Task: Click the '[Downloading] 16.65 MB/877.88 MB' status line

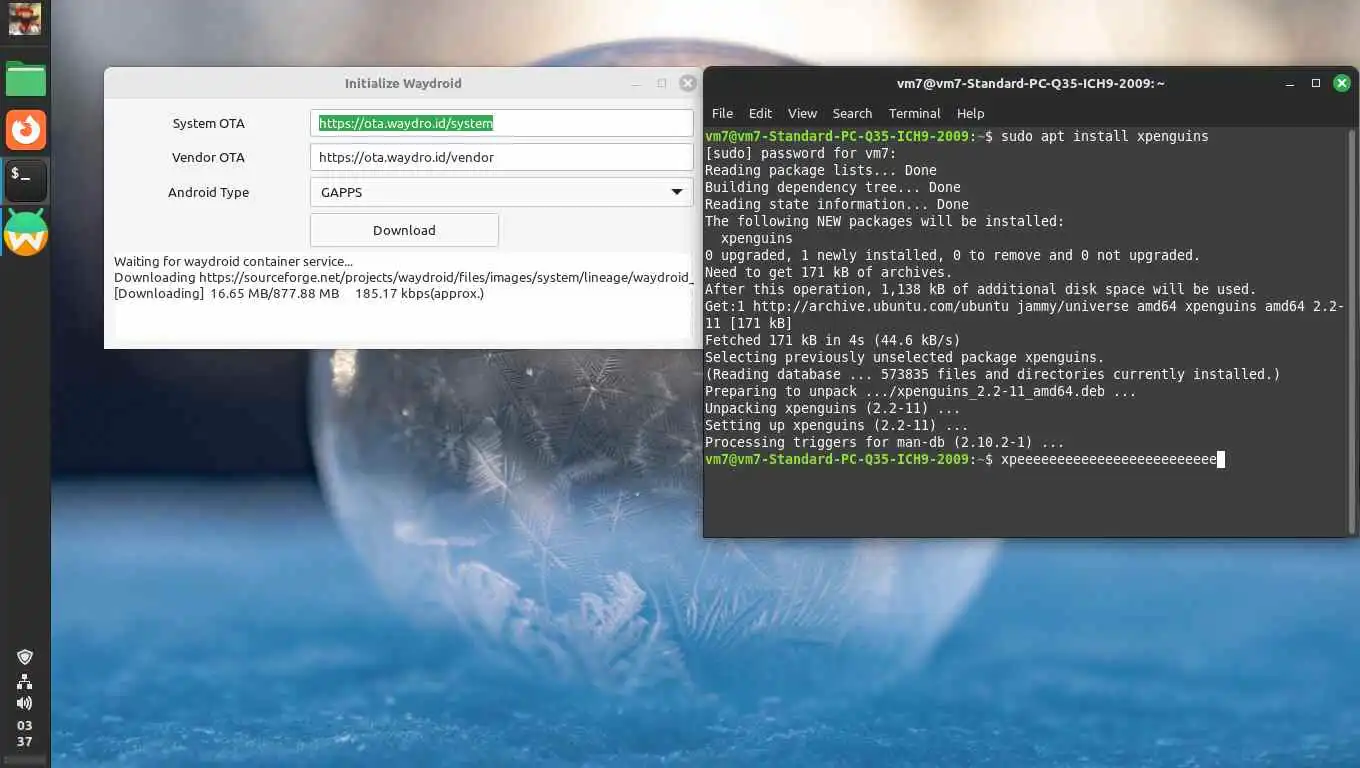Action: point(299,293)
